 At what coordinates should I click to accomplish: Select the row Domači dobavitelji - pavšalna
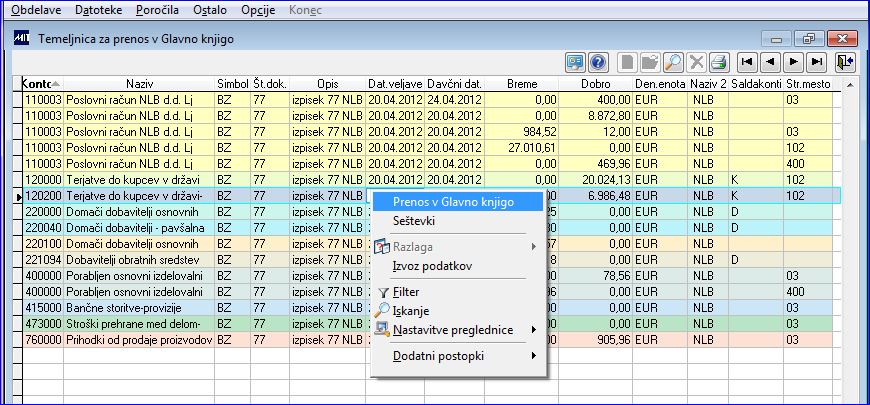(x=427, y=227)
